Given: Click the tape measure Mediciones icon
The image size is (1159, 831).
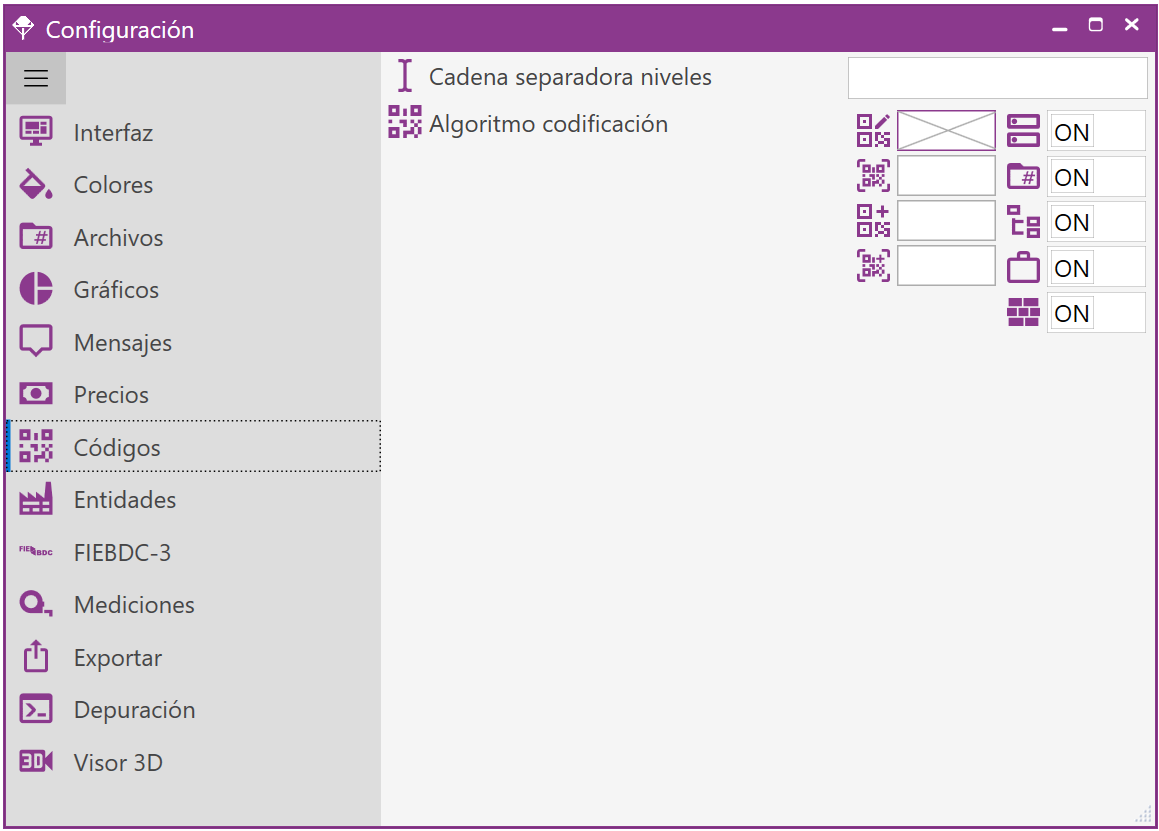Looking at the screenshot, I should click(x=36, y=605).
